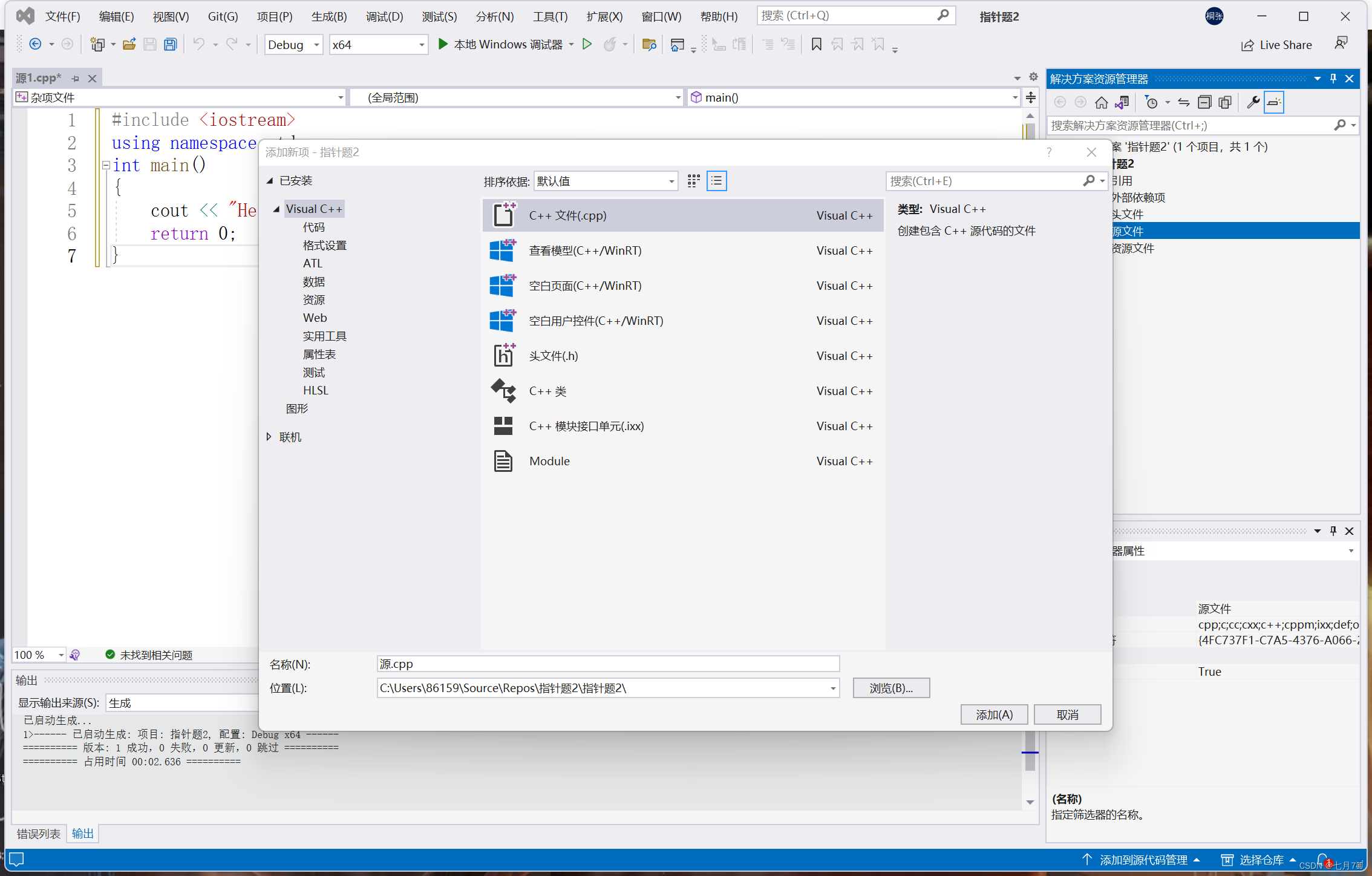This screenshot has width=1372, height=876.
Task: Open the Debug configuration dropdown
Action: tap(293, 45)
